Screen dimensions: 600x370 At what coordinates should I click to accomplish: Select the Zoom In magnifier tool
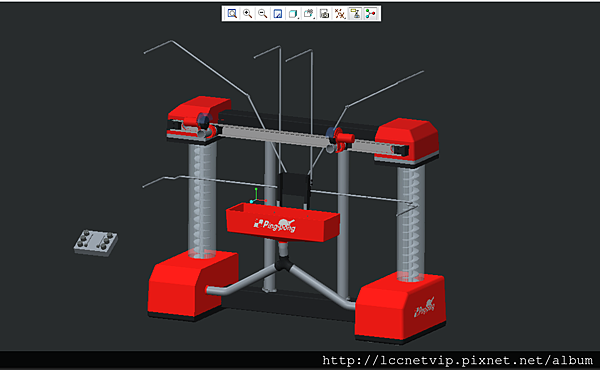tap(248, 14)
